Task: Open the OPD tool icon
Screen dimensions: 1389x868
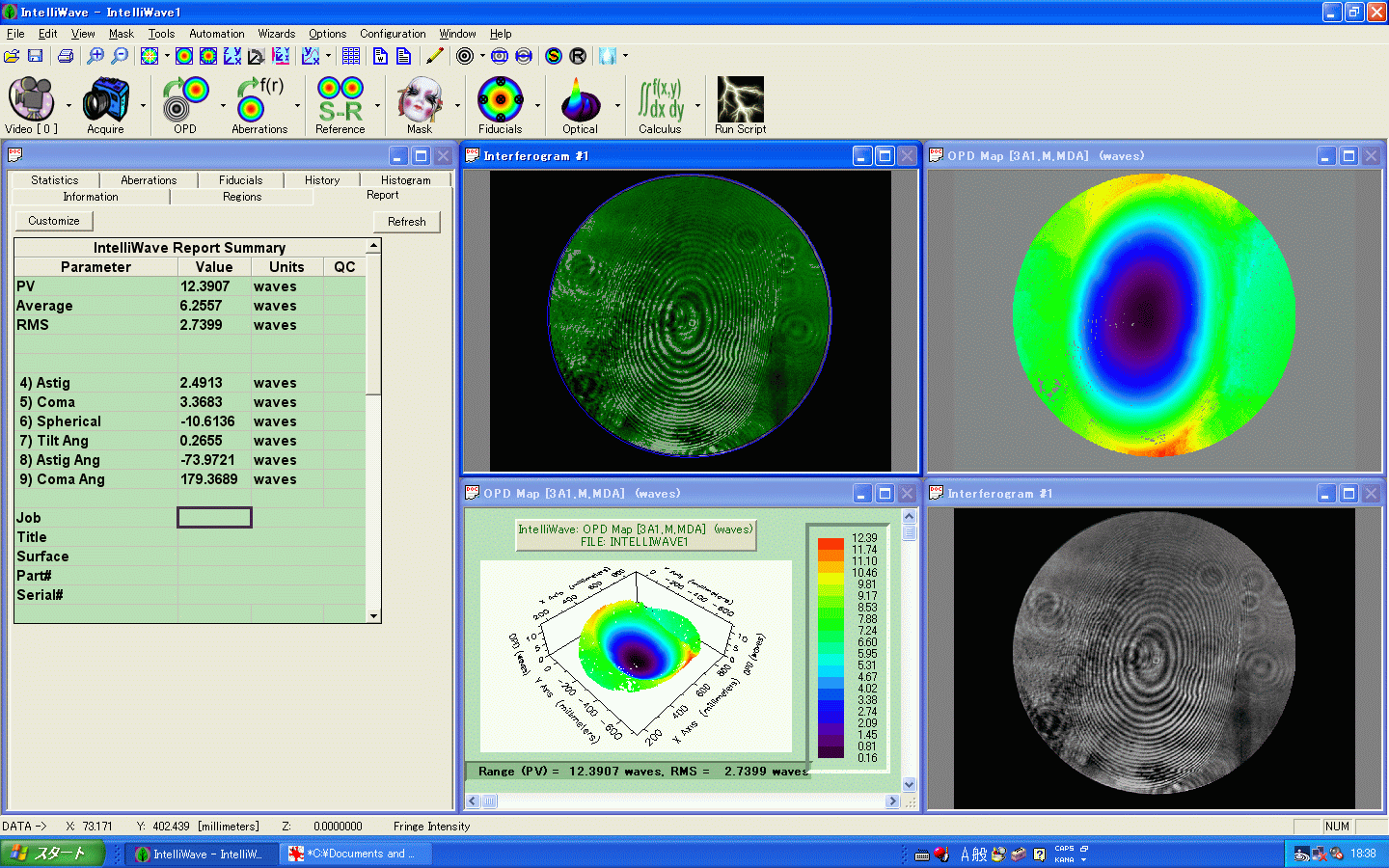Action: 185,99
